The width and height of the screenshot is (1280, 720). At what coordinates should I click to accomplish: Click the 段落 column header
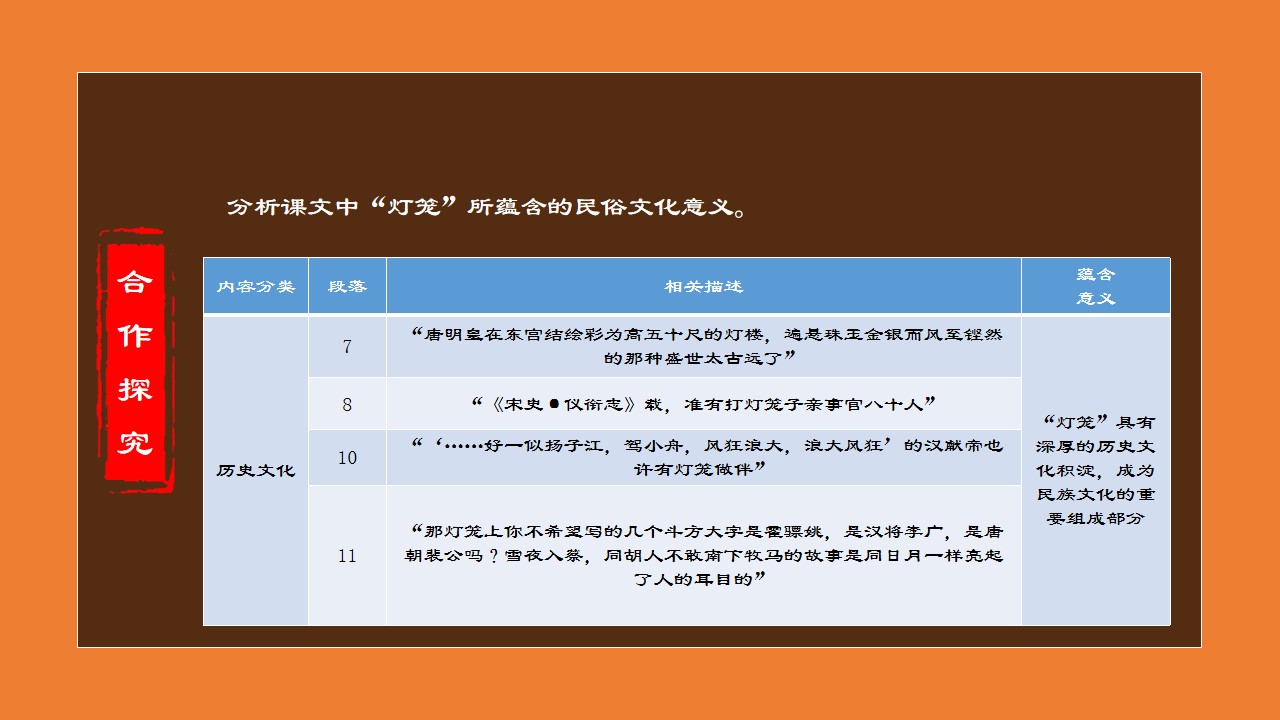click(347, 286)
